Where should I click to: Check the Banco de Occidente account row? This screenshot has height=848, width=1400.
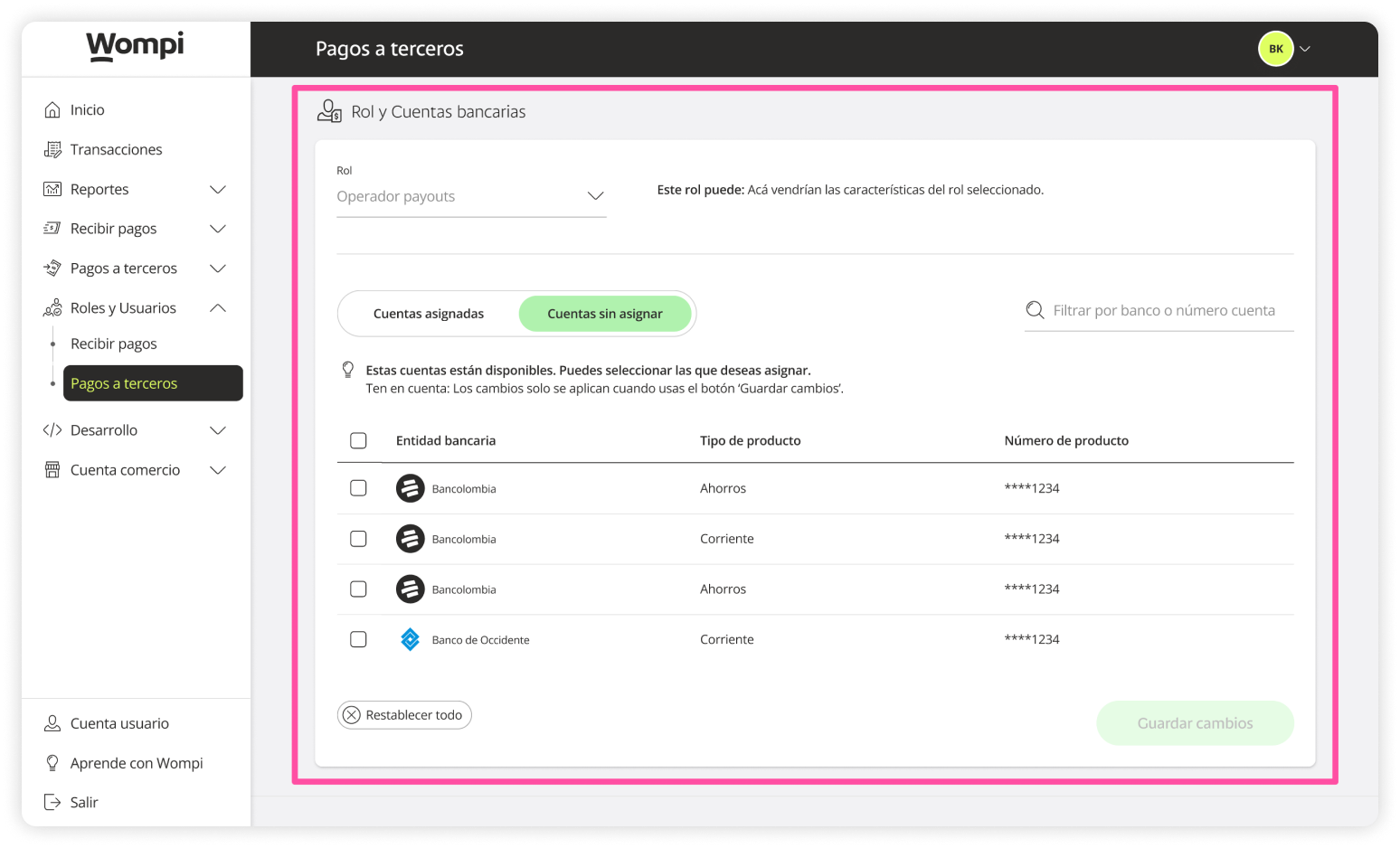358,639
